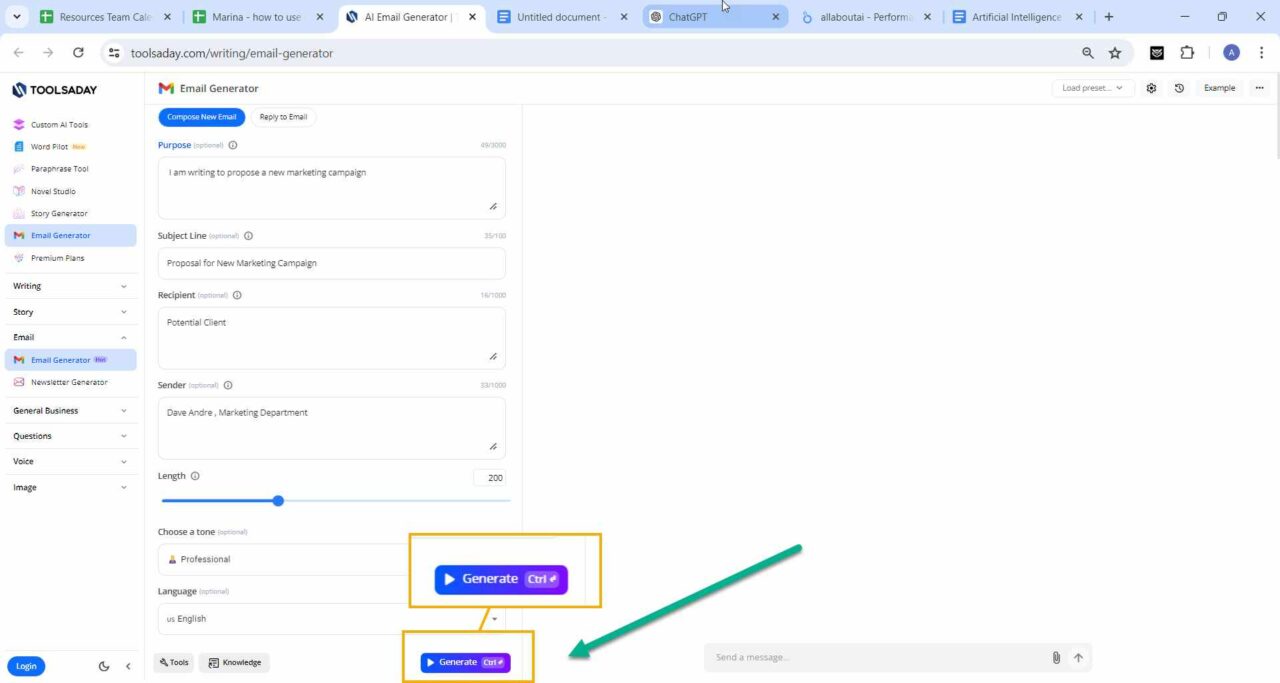Collapse the left sidebar with chevron

pos(127,666)
